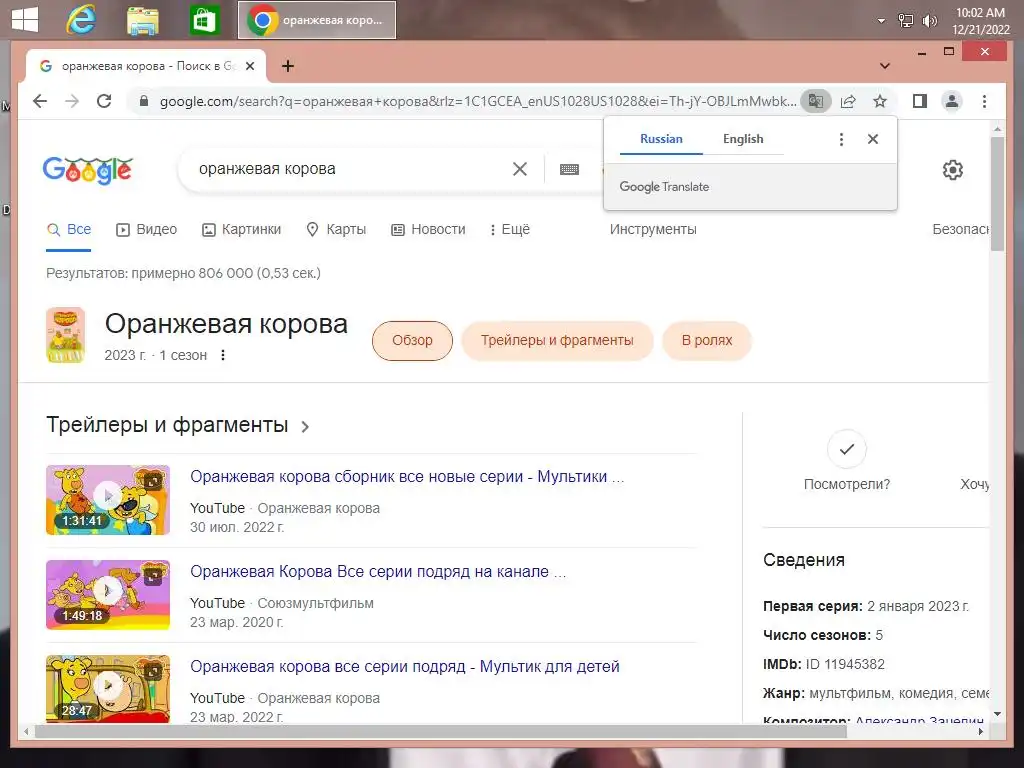The height and width of the screenshot is (768, 1024).
Task: Bookmark this tab with the star
Action: 880,101
